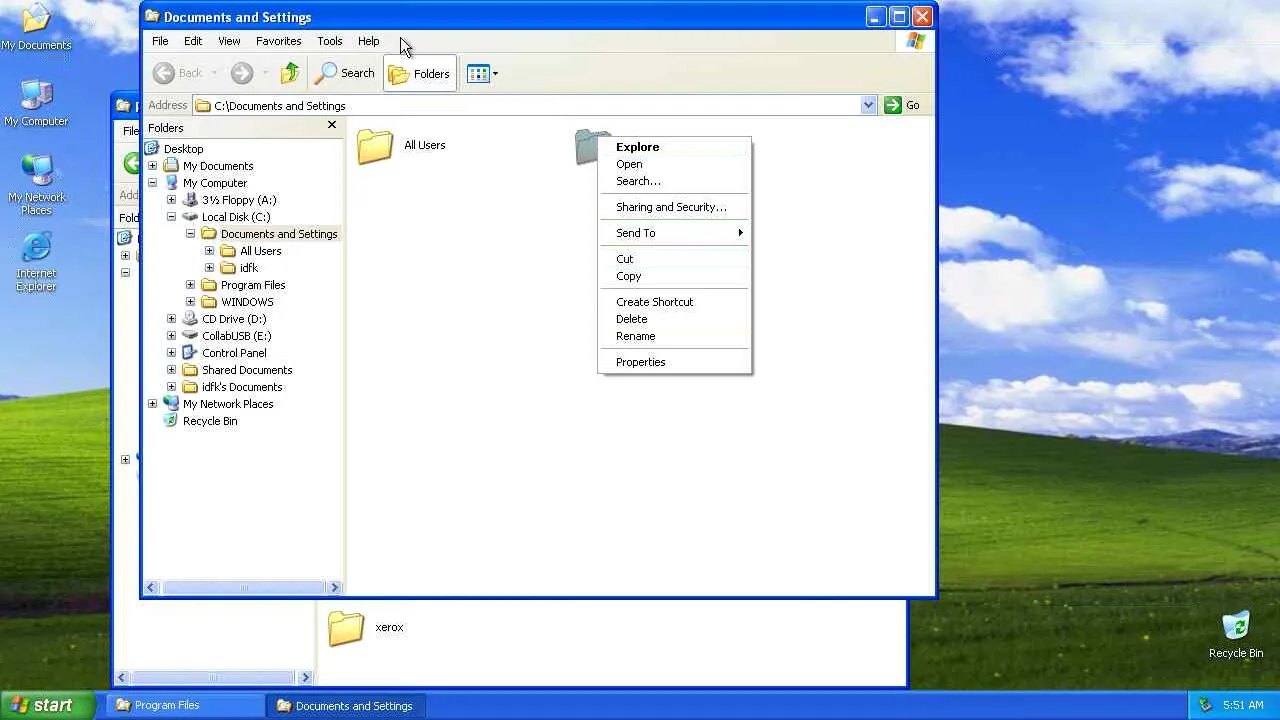The image size is (1280, 720).
Task: Open the Tools menu
Action: click(330, 41)
